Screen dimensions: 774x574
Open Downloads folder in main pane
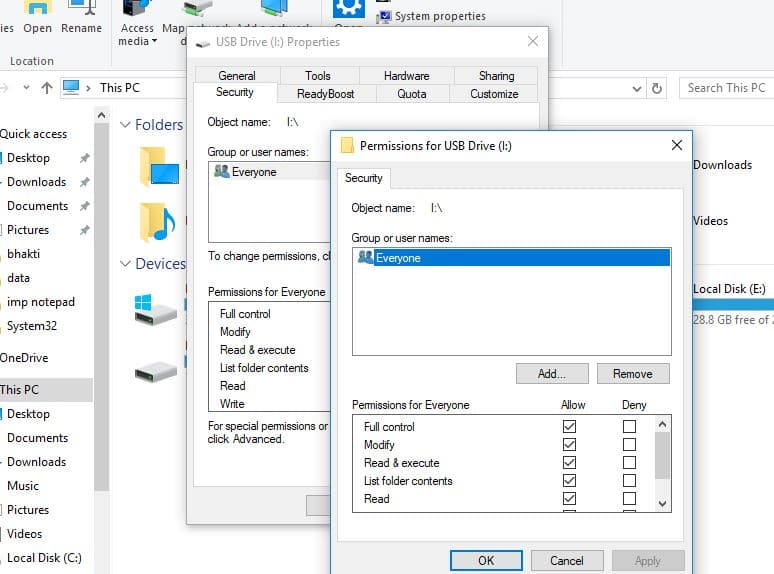click(x=723, y=165)
